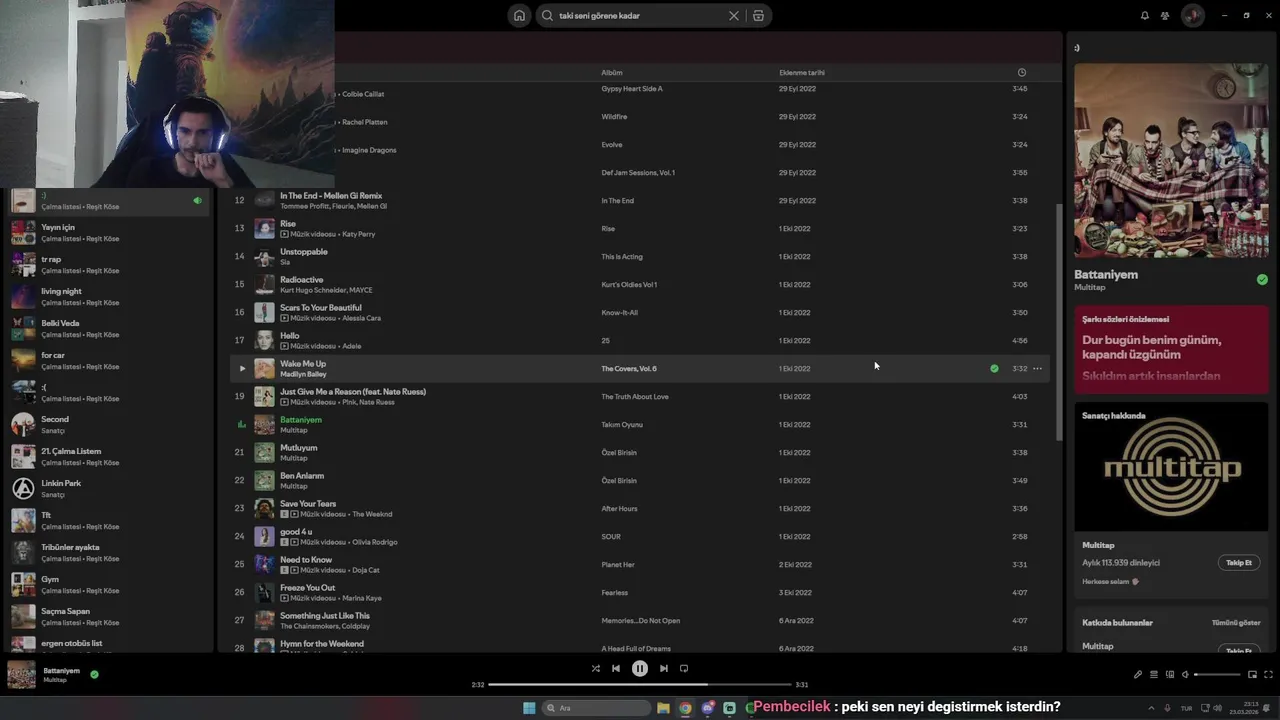
Task: Open File Explorer from taskbar
Action: click(x=663, y=708)
